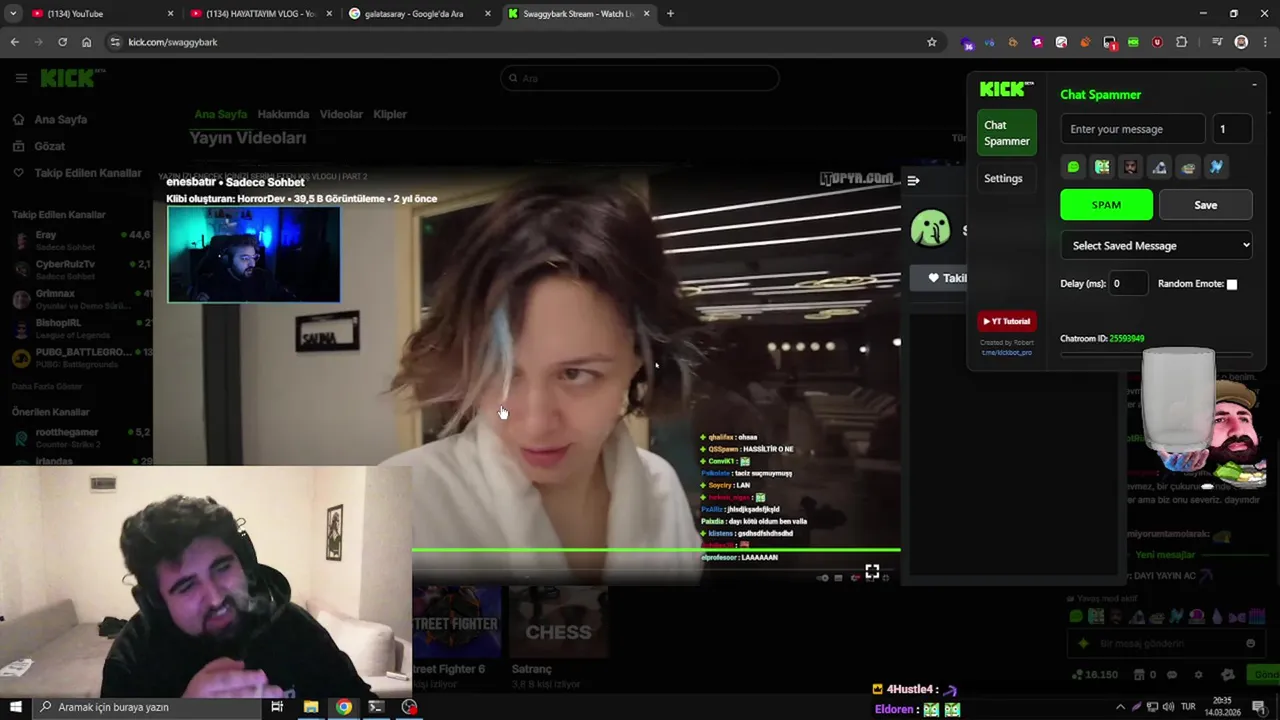Screen dimensions: 1280x720
Task: Go to the browser home page
Action: coord(86,42)
